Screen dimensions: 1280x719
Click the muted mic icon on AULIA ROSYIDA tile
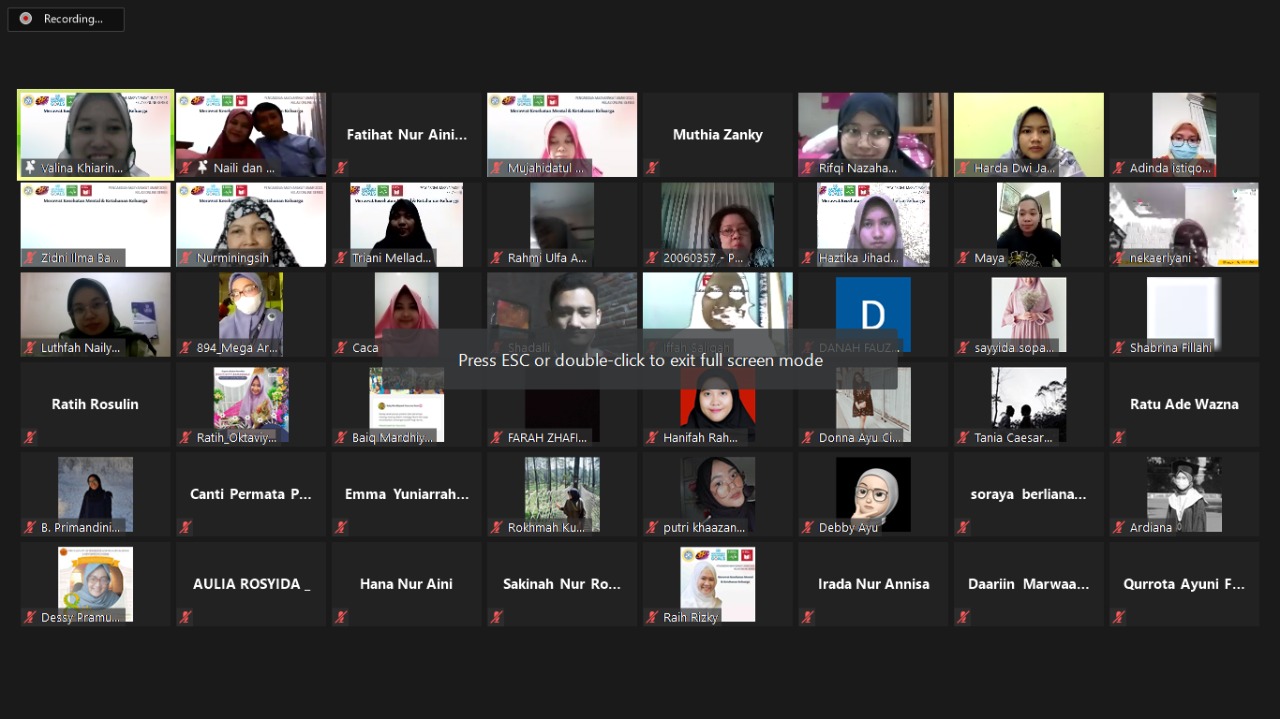coord(186,618)
